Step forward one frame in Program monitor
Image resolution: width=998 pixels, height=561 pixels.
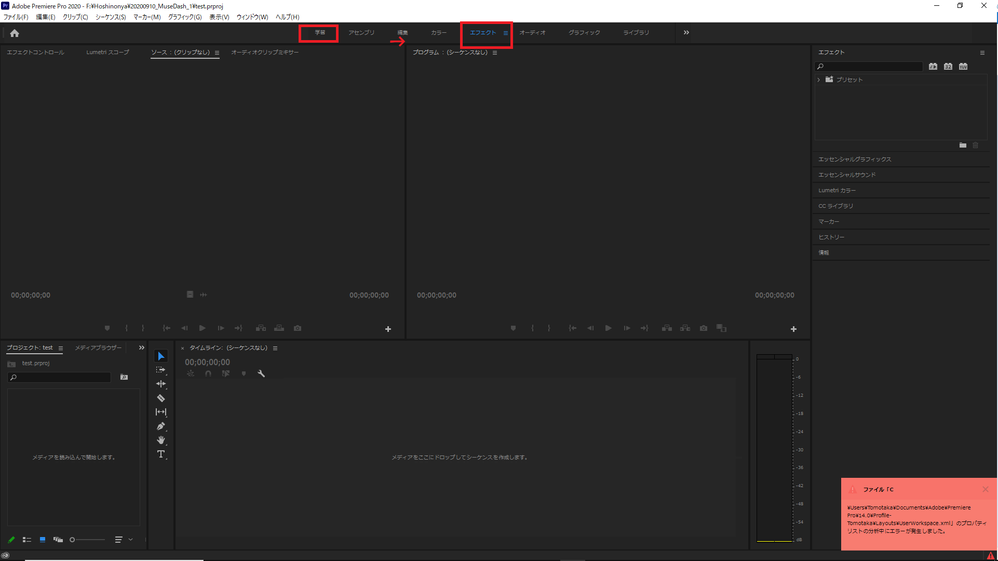pyautogui.click(x=626, y=329)
